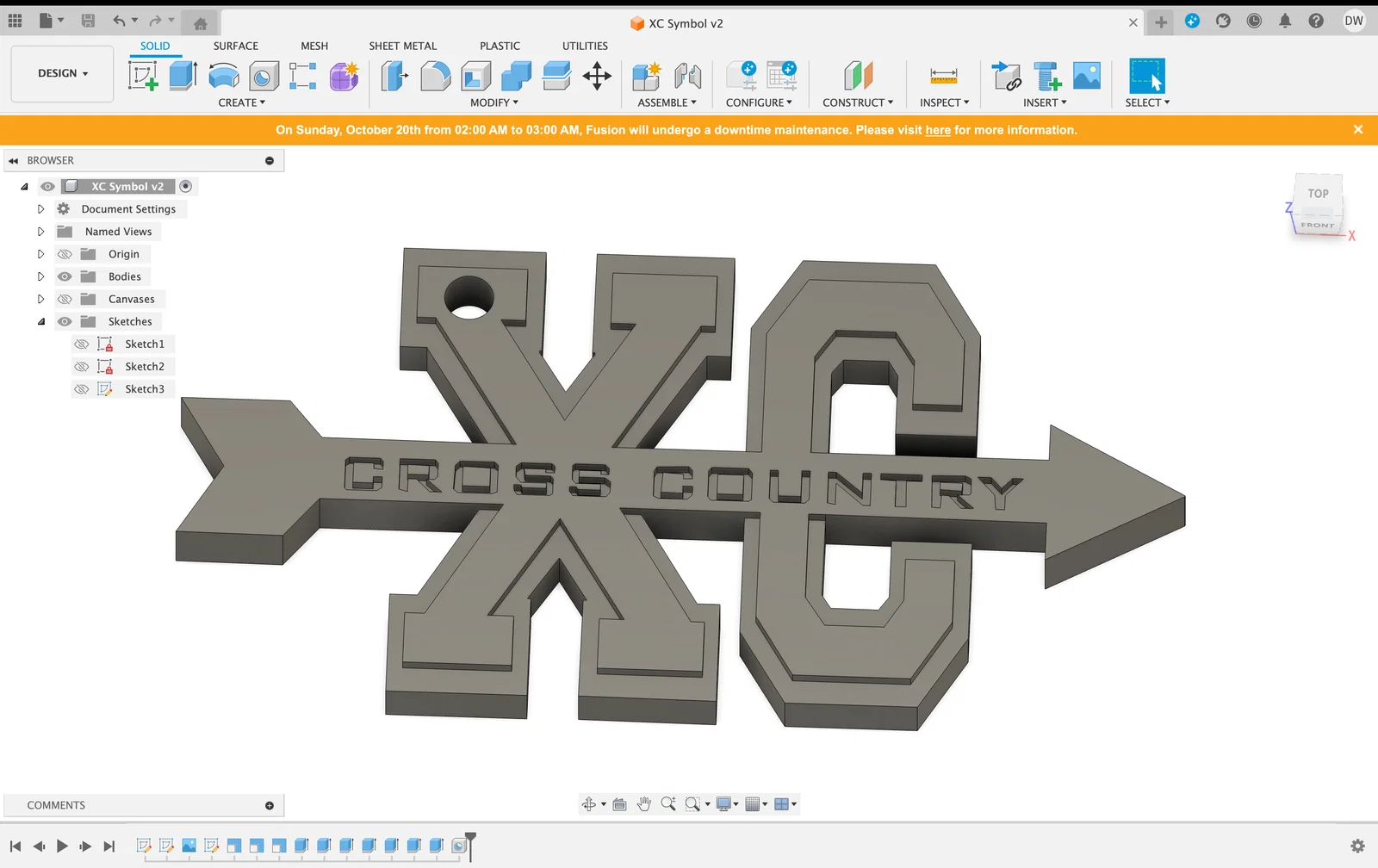
Task: Select the Offset Plane construct tool
Action: click(x=858, y=76)
